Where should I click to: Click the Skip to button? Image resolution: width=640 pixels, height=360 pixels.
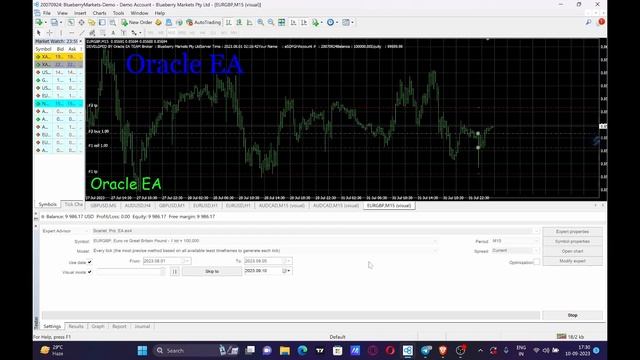point(212,271)
